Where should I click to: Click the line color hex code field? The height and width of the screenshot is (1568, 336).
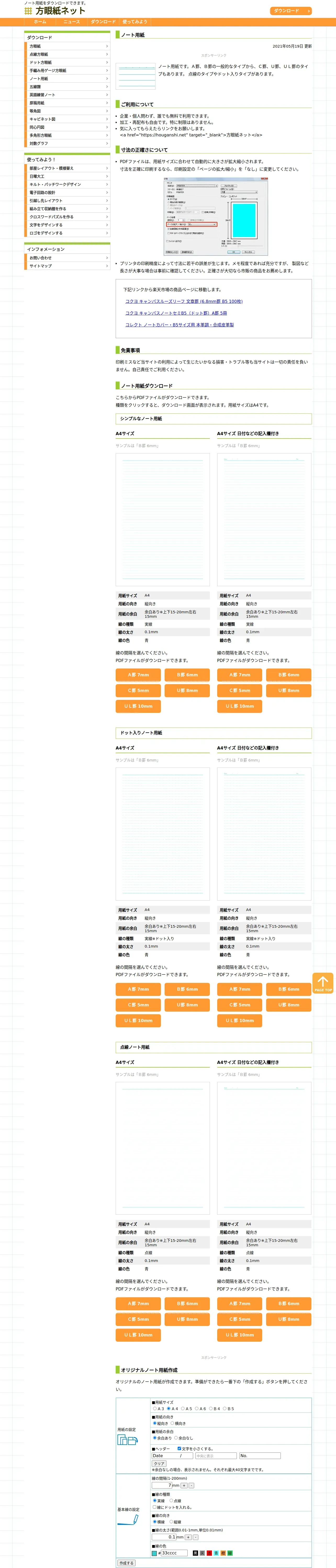(174, 1553)
